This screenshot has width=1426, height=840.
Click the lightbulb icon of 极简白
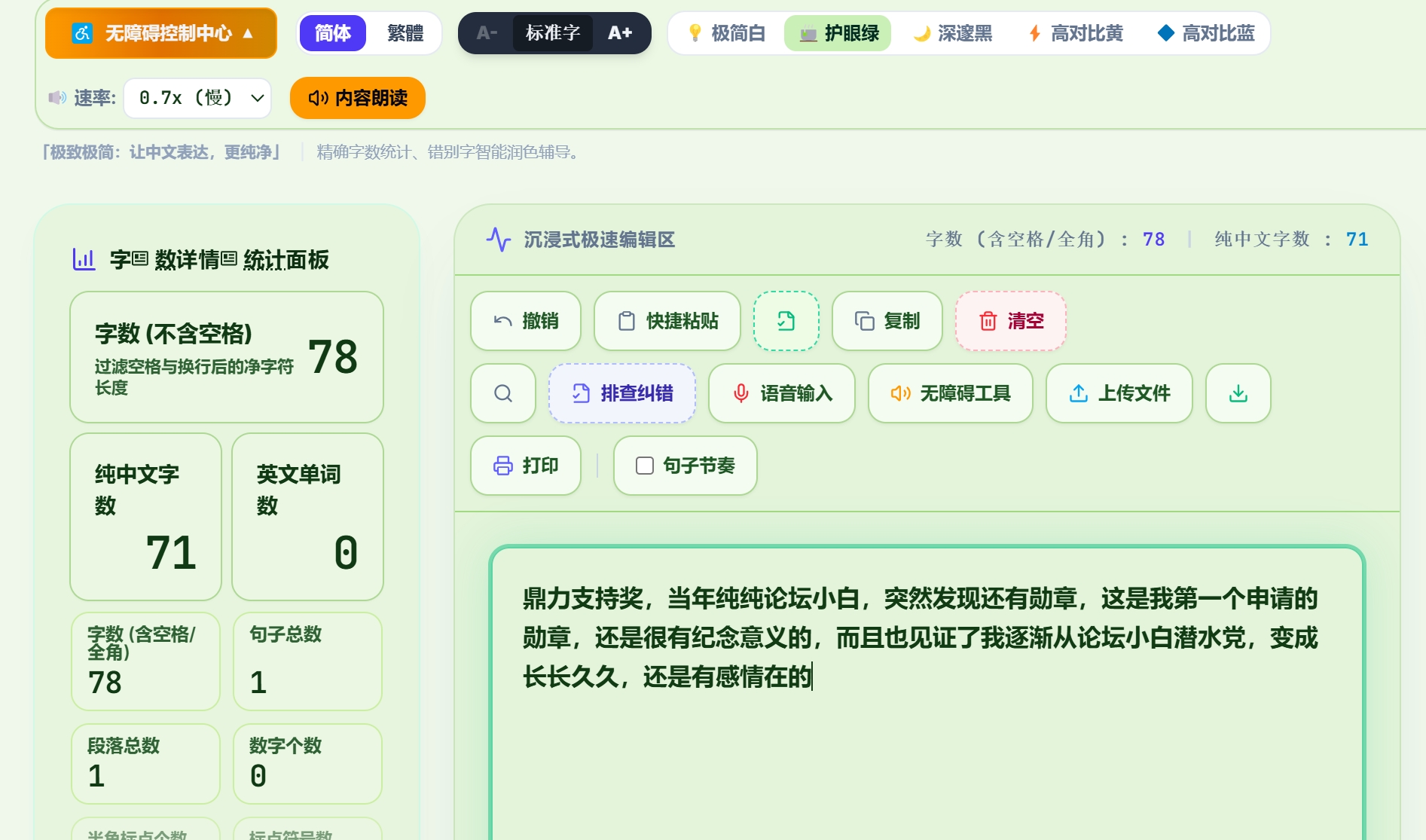coord(695,33)
